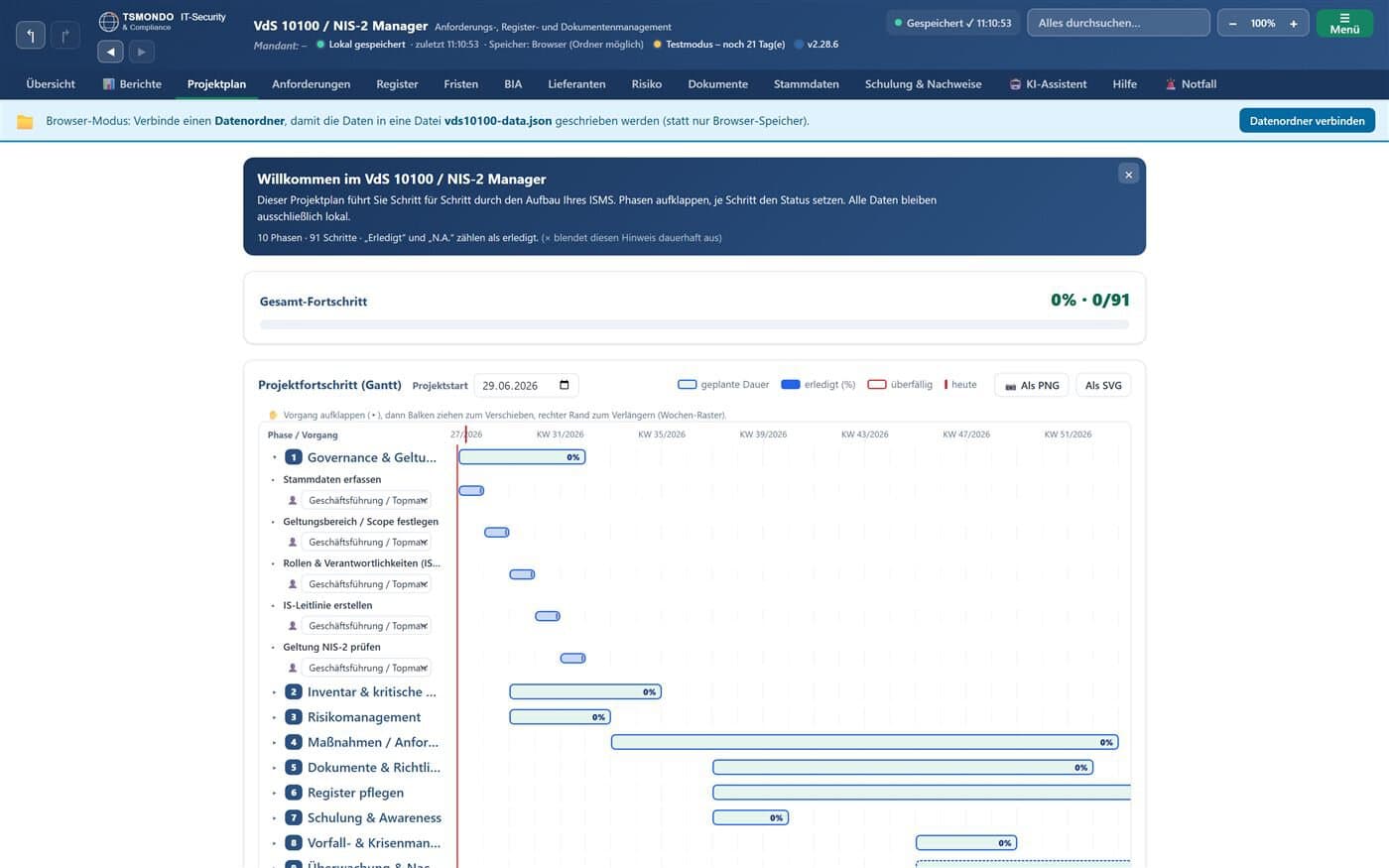Click phase number badge 7 Schulung
Viewport: 1389px width, 868px height.
click(x=293, y=817)
